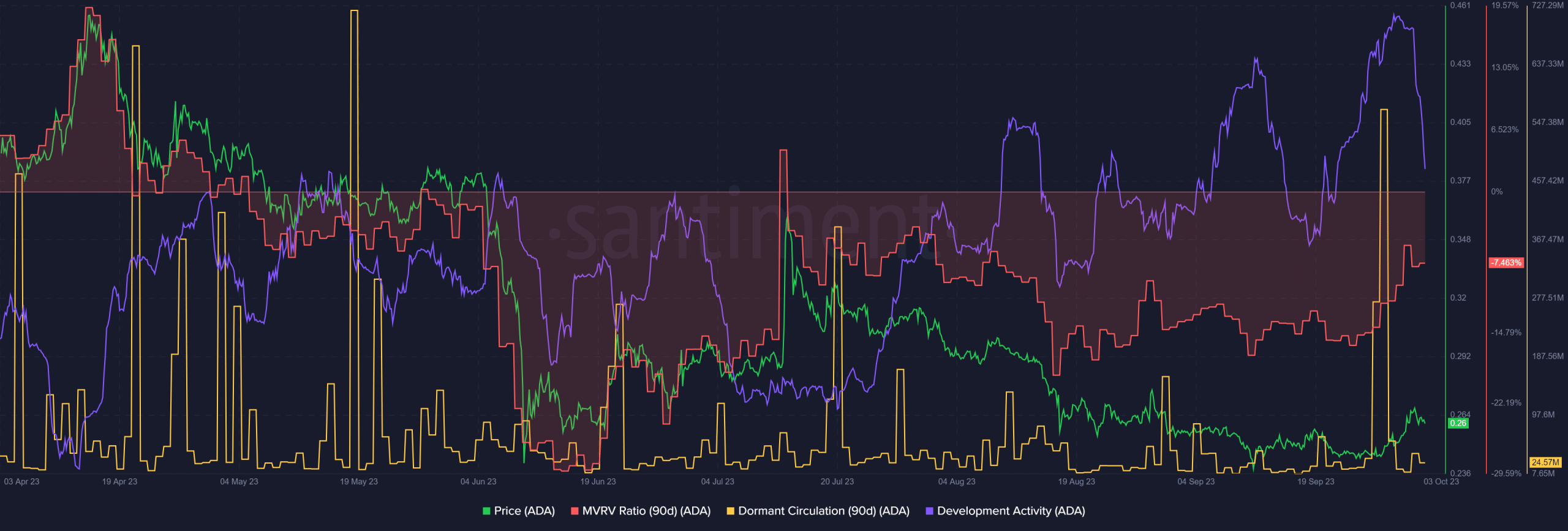The height and width of the screenshot is (531, 1568).
Task: Select the 04 May 23 date label
Action: coord(239,481)
